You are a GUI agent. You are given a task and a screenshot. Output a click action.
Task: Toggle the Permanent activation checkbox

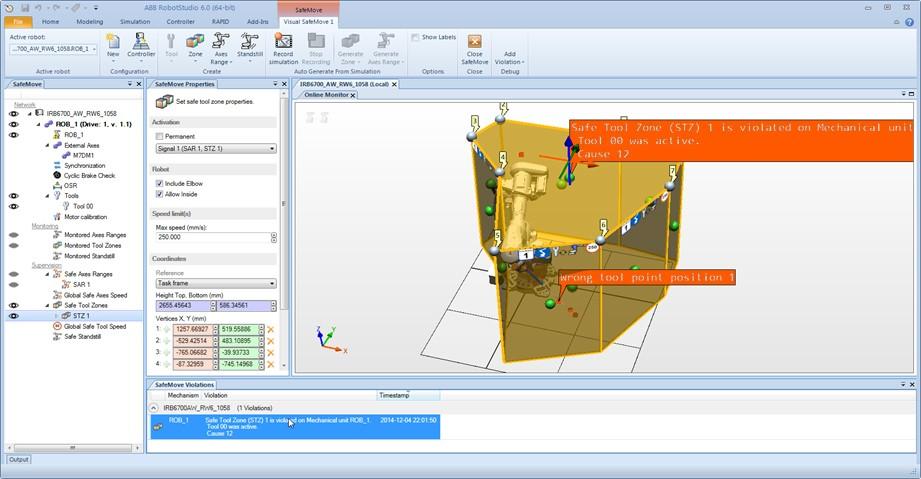(x=159, y=136)
